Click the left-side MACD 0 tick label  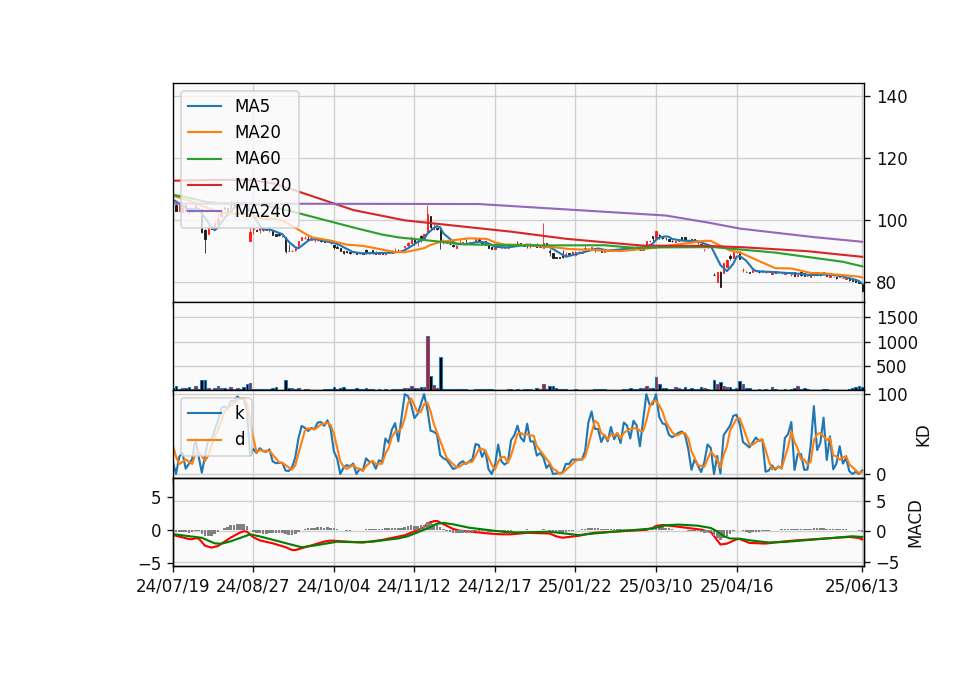click(x=156, y=531)
